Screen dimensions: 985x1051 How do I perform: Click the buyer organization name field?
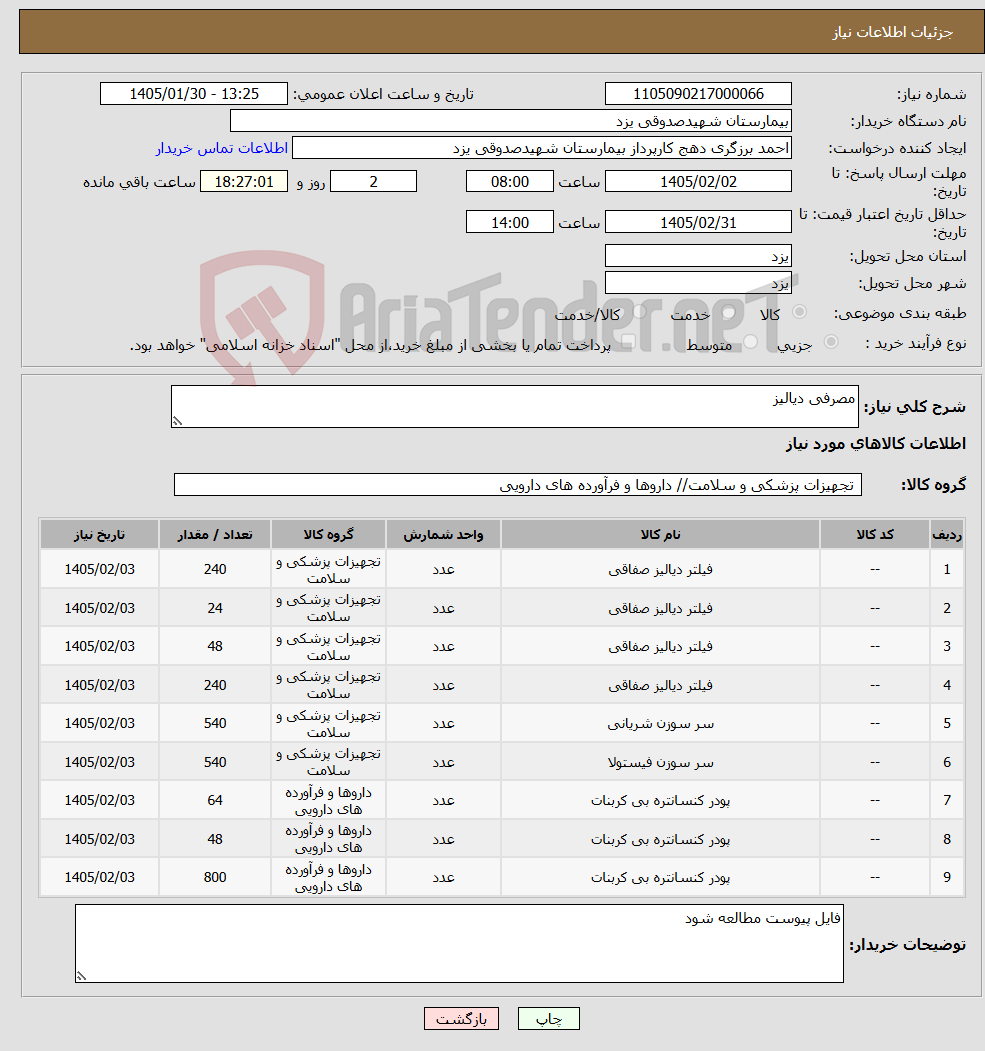511,121
